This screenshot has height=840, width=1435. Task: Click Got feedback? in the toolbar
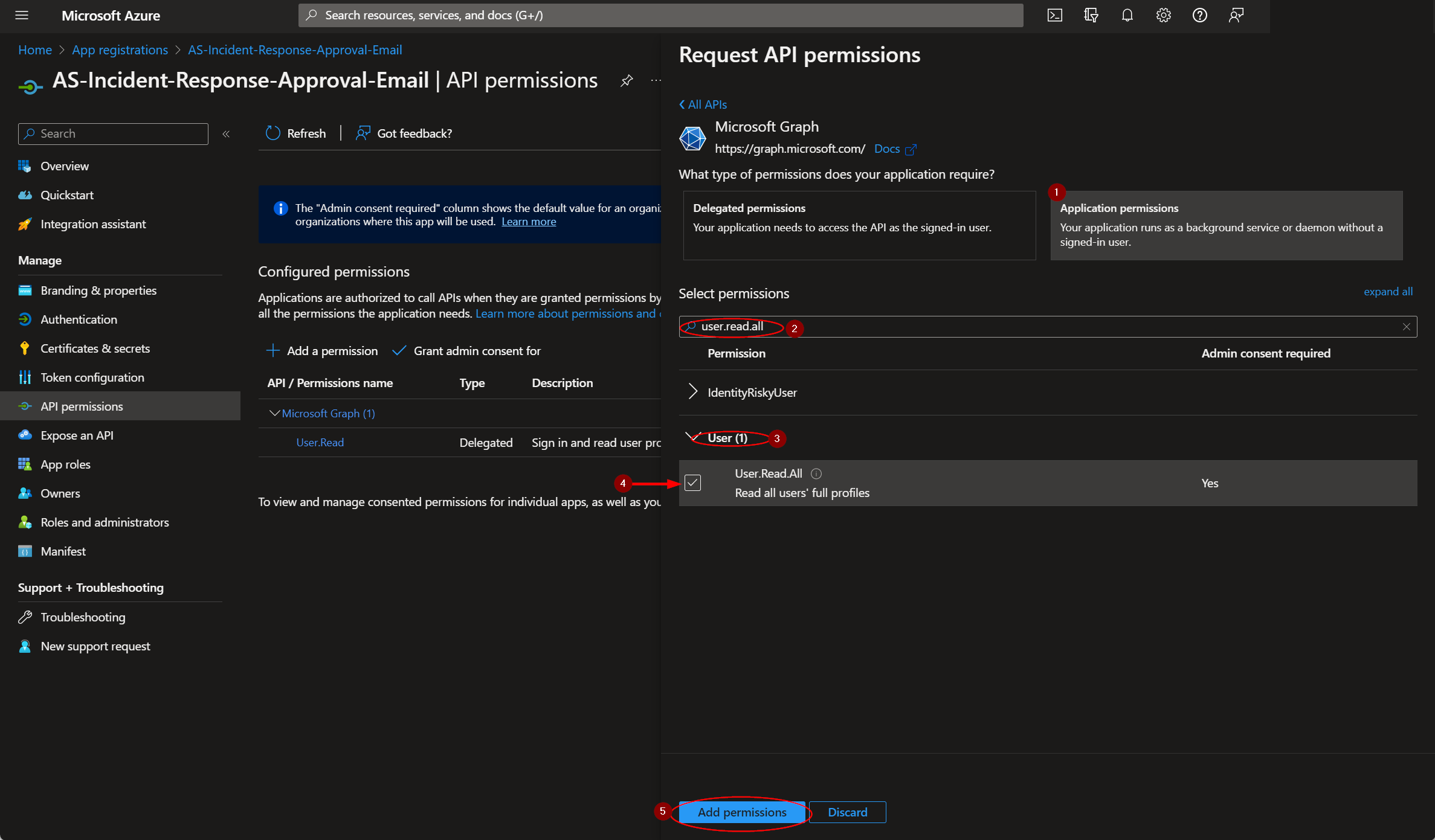point(404,133)
